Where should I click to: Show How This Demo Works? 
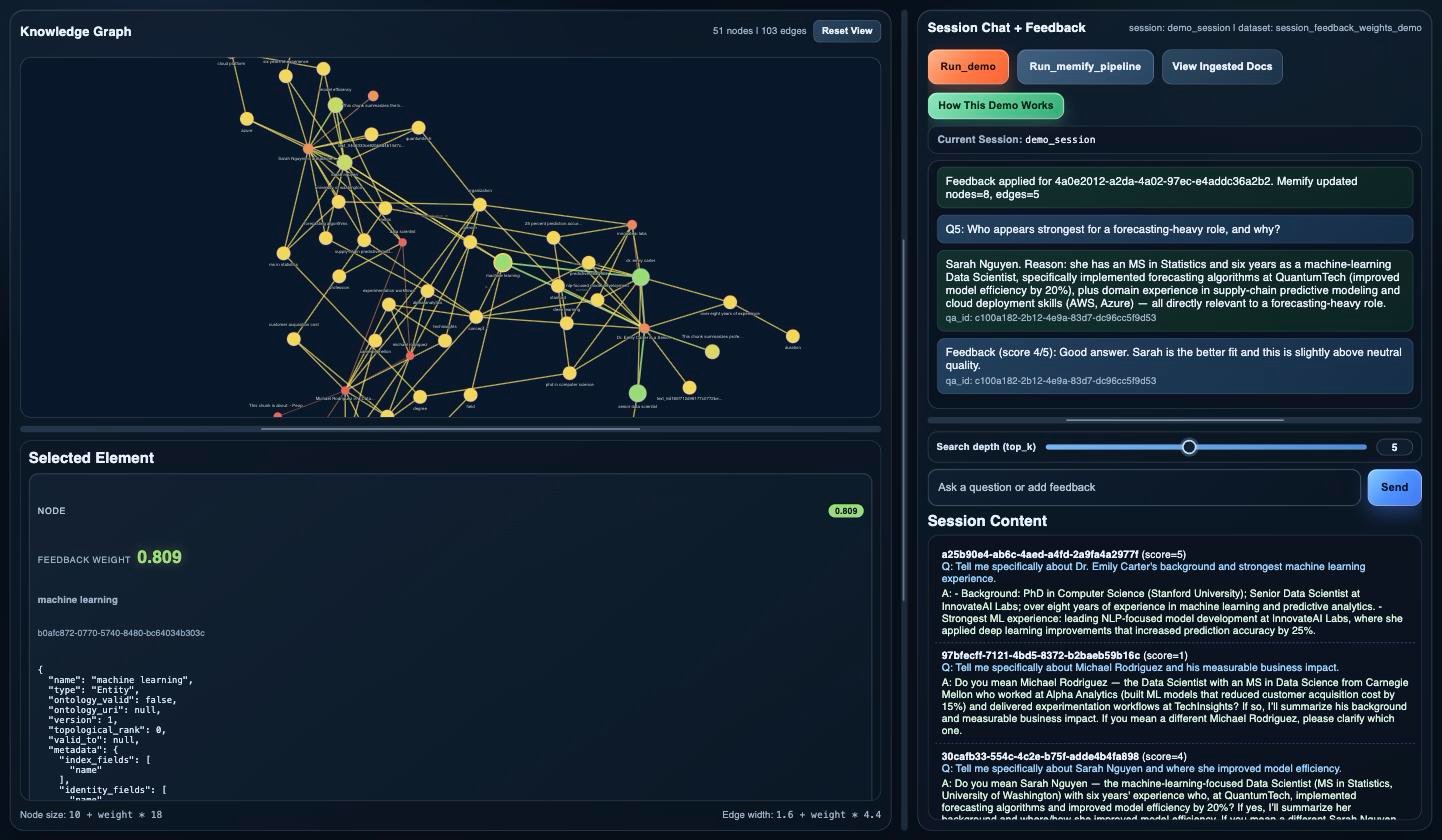tap(995, 106)
